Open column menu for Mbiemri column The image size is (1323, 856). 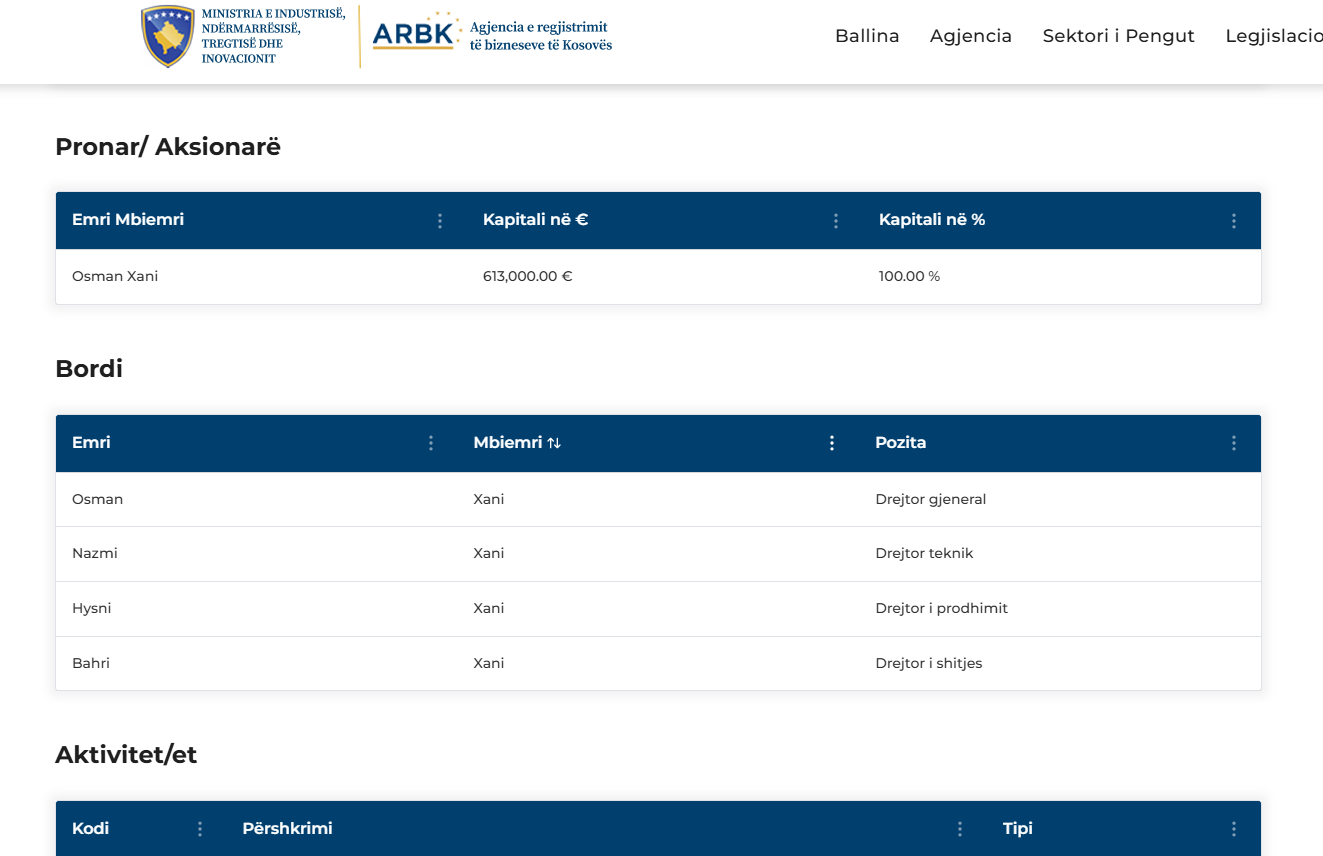tap(832, 443)
